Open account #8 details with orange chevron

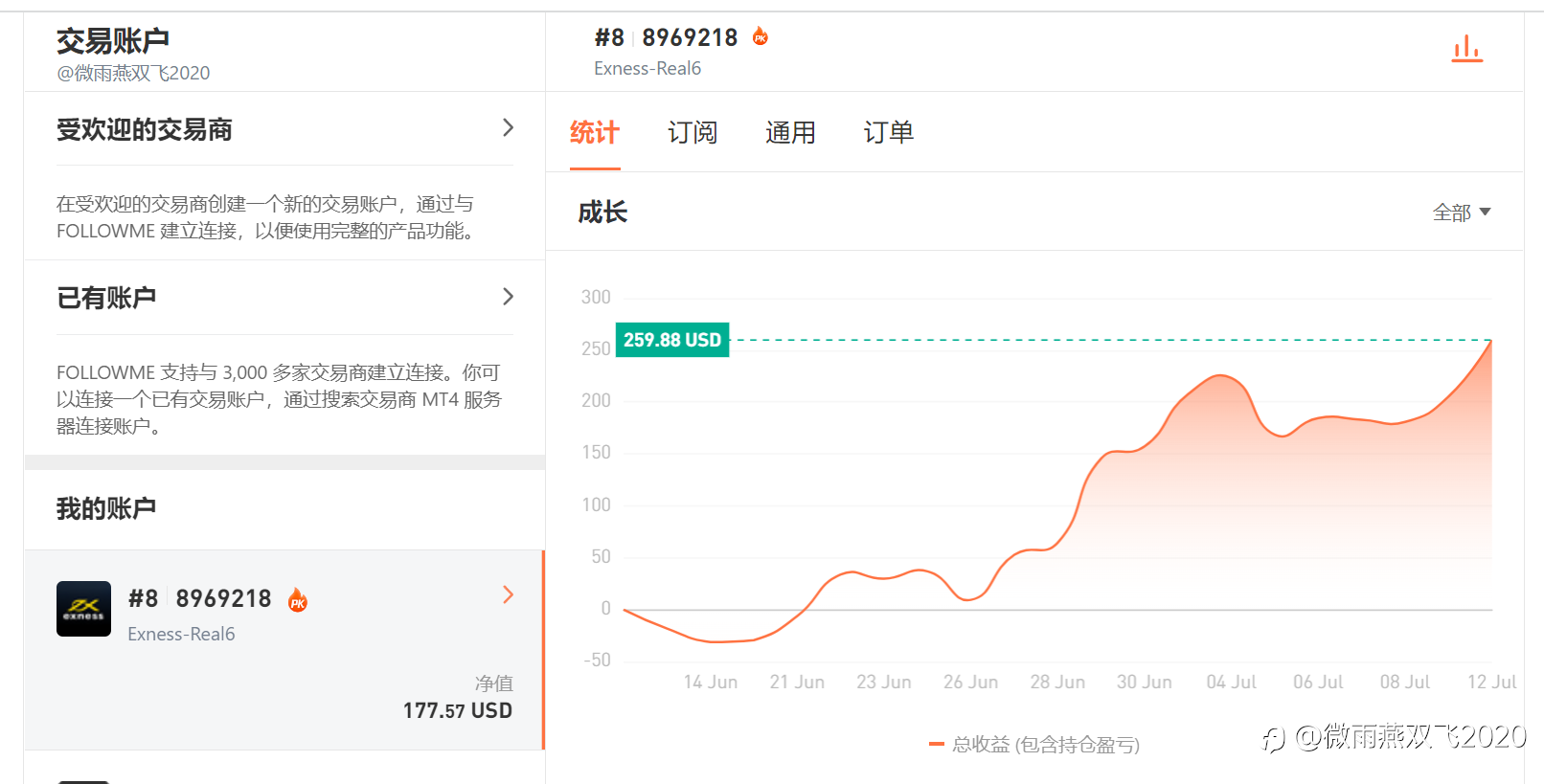tap(508, 595)
